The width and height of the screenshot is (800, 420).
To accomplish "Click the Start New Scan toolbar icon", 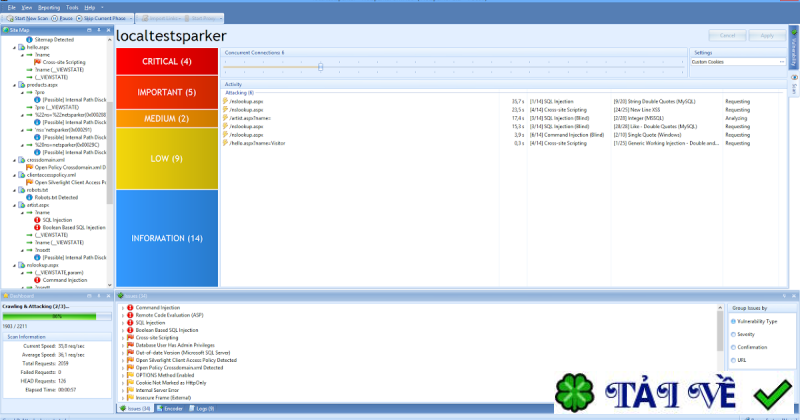I will tap(10, 18).
